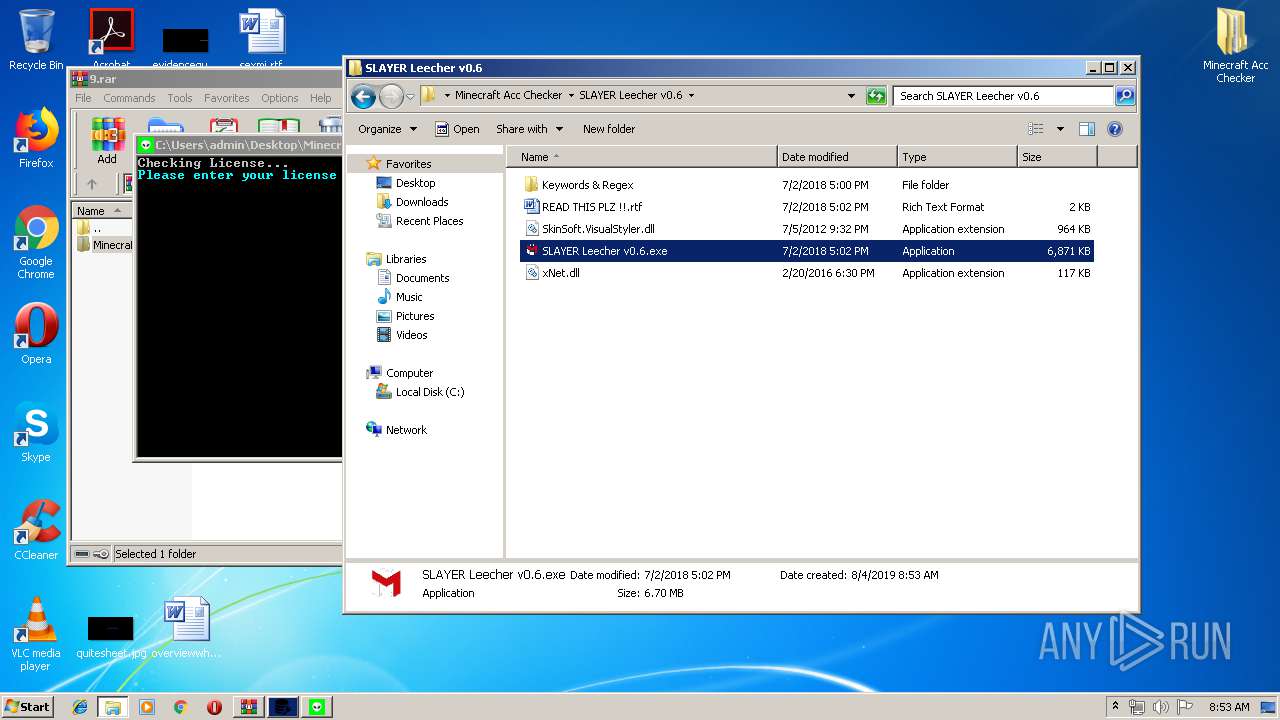Launch Skype from the desktop
The image size is (1280, 720).
click(x=36, y=433)
